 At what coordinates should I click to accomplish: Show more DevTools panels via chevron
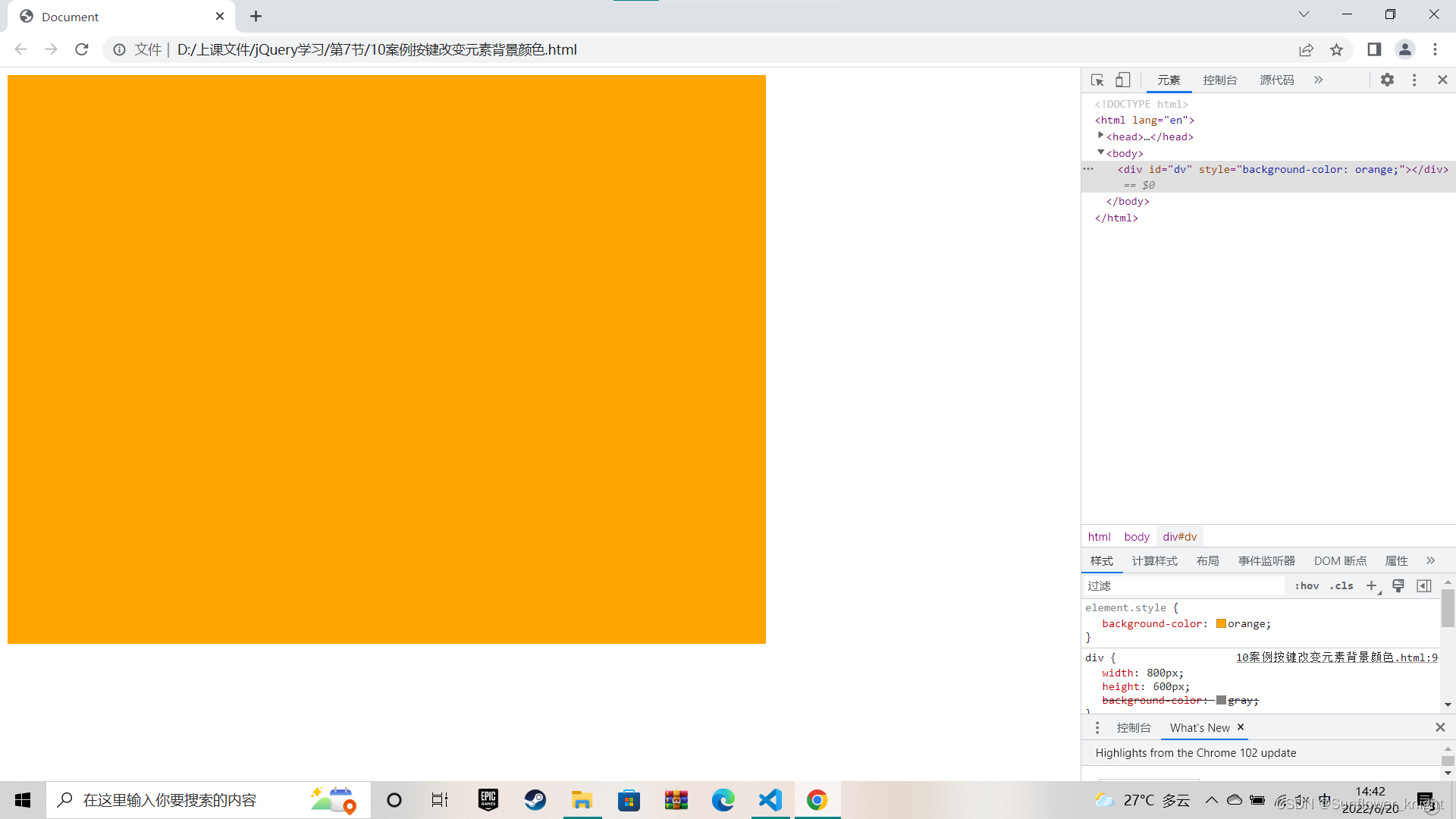(x=1318, y=80)
